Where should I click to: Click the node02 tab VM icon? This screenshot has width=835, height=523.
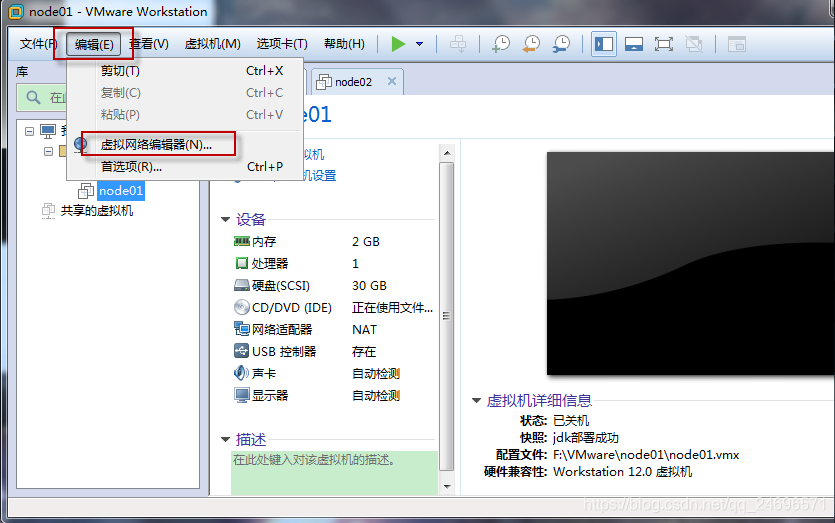tap(324, 81)
